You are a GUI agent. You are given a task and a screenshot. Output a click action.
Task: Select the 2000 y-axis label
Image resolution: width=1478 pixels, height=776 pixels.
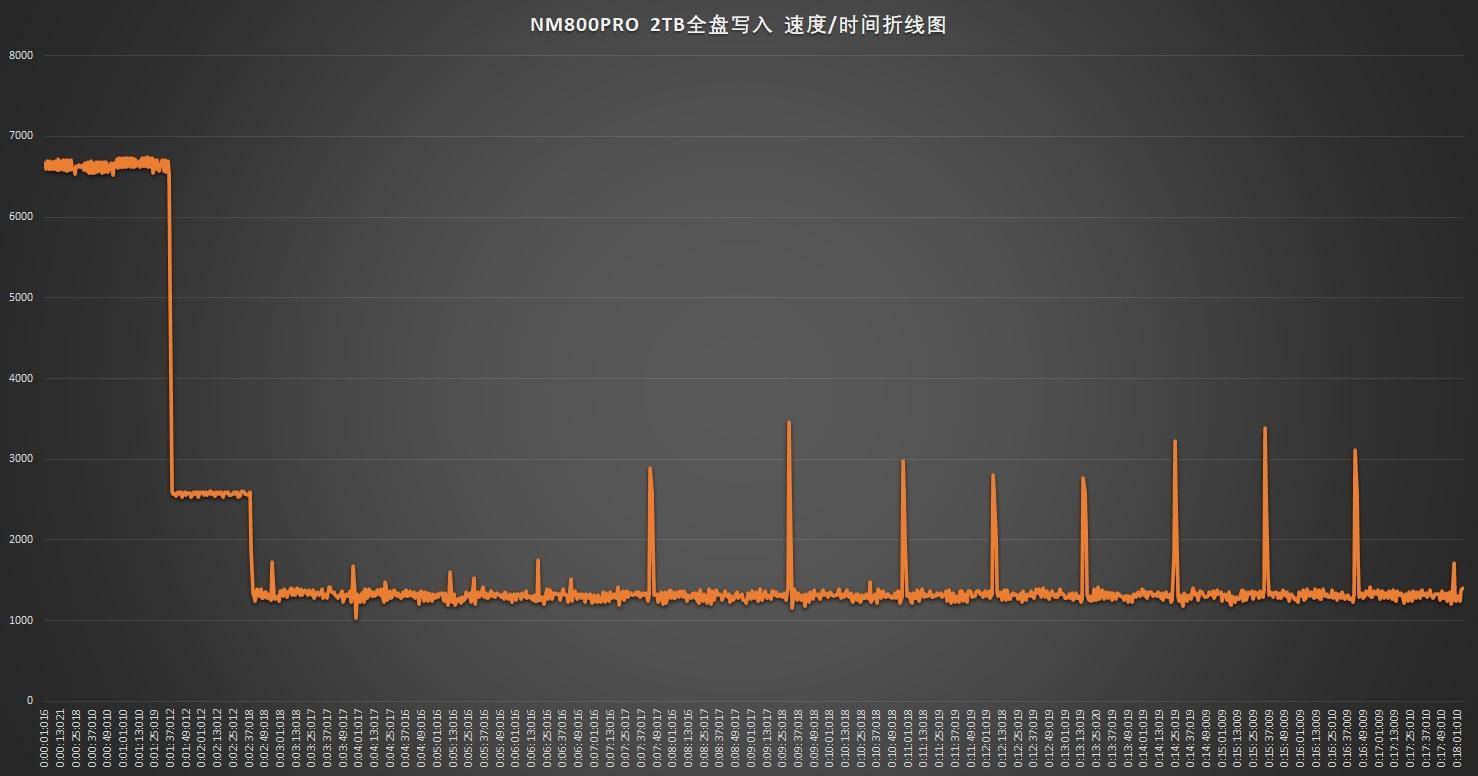21,540
